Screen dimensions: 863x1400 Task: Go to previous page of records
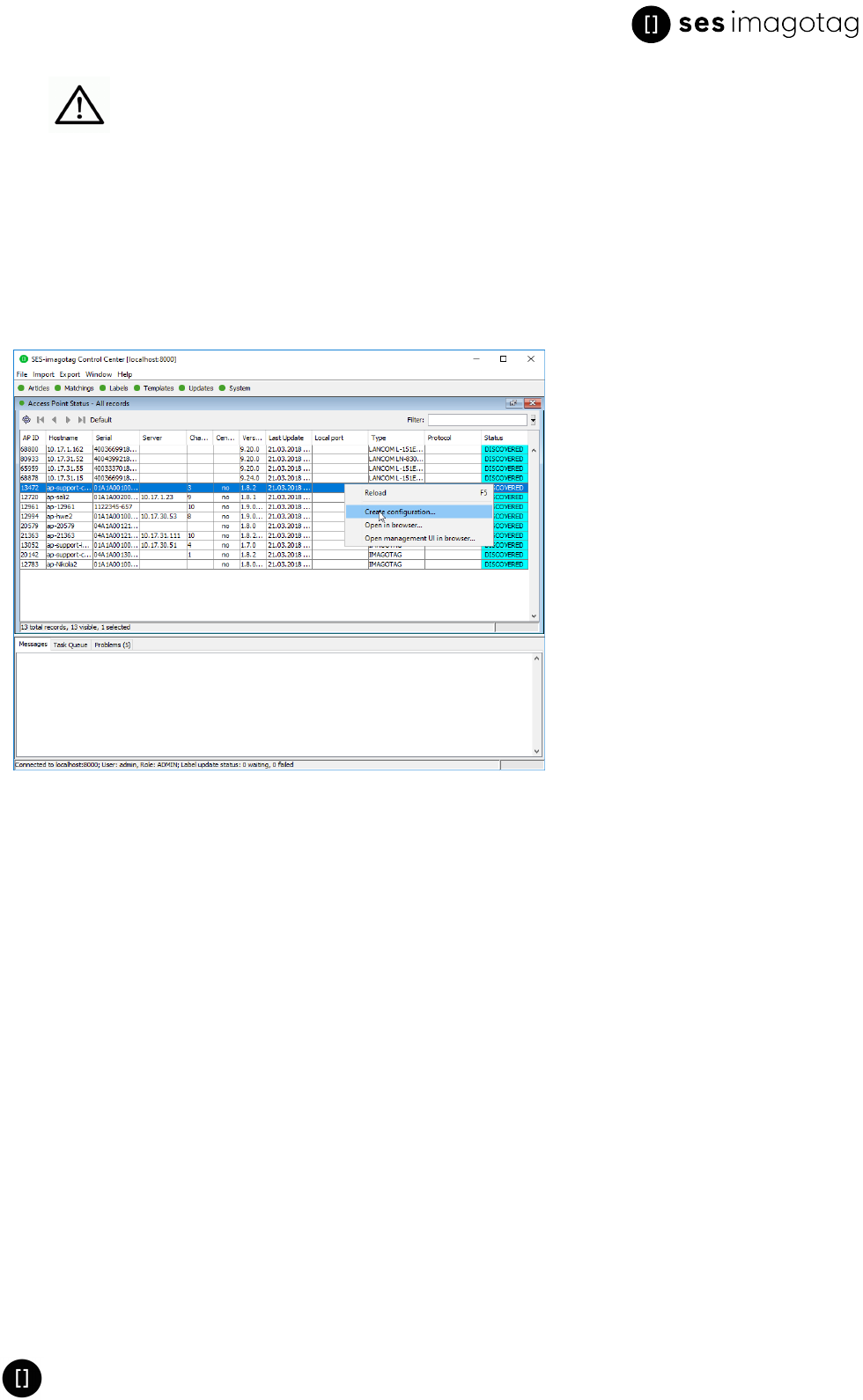55,420
